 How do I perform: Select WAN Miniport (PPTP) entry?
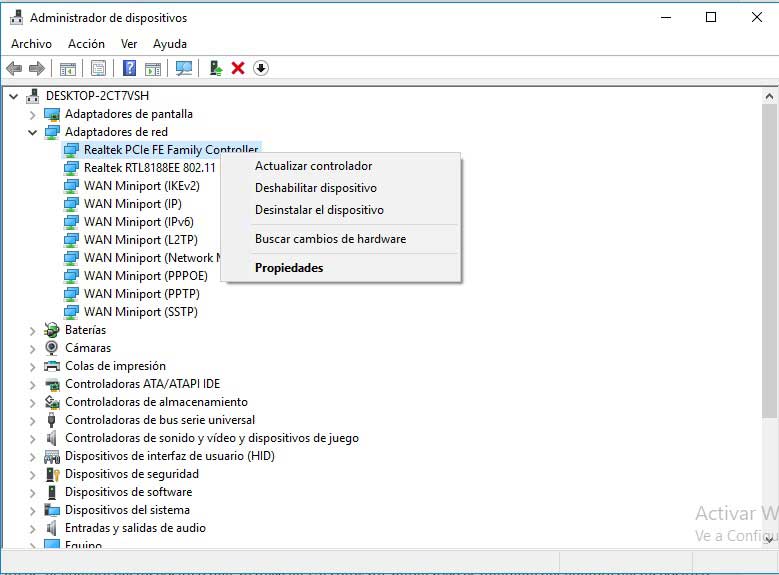[x=142, y=294]
